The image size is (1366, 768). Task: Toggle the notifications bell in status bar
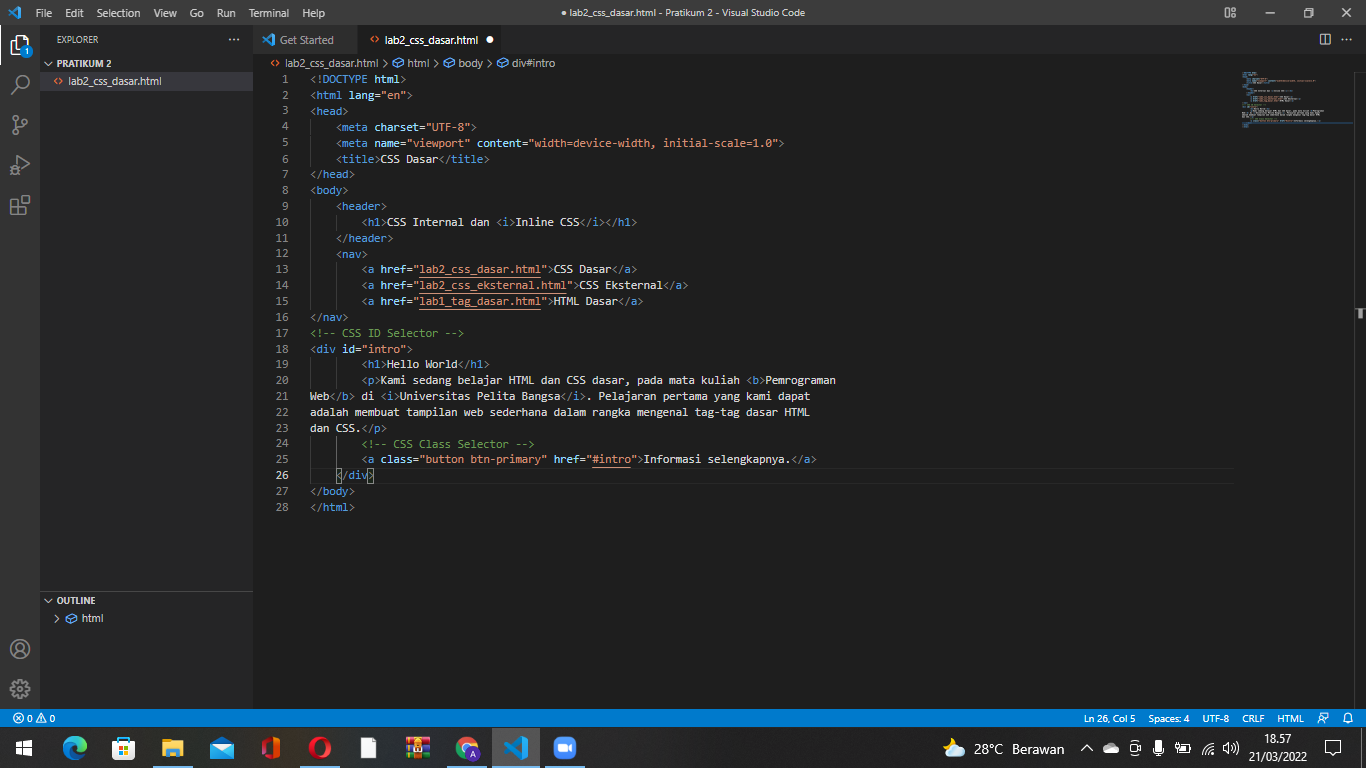tap(1350, 718)
